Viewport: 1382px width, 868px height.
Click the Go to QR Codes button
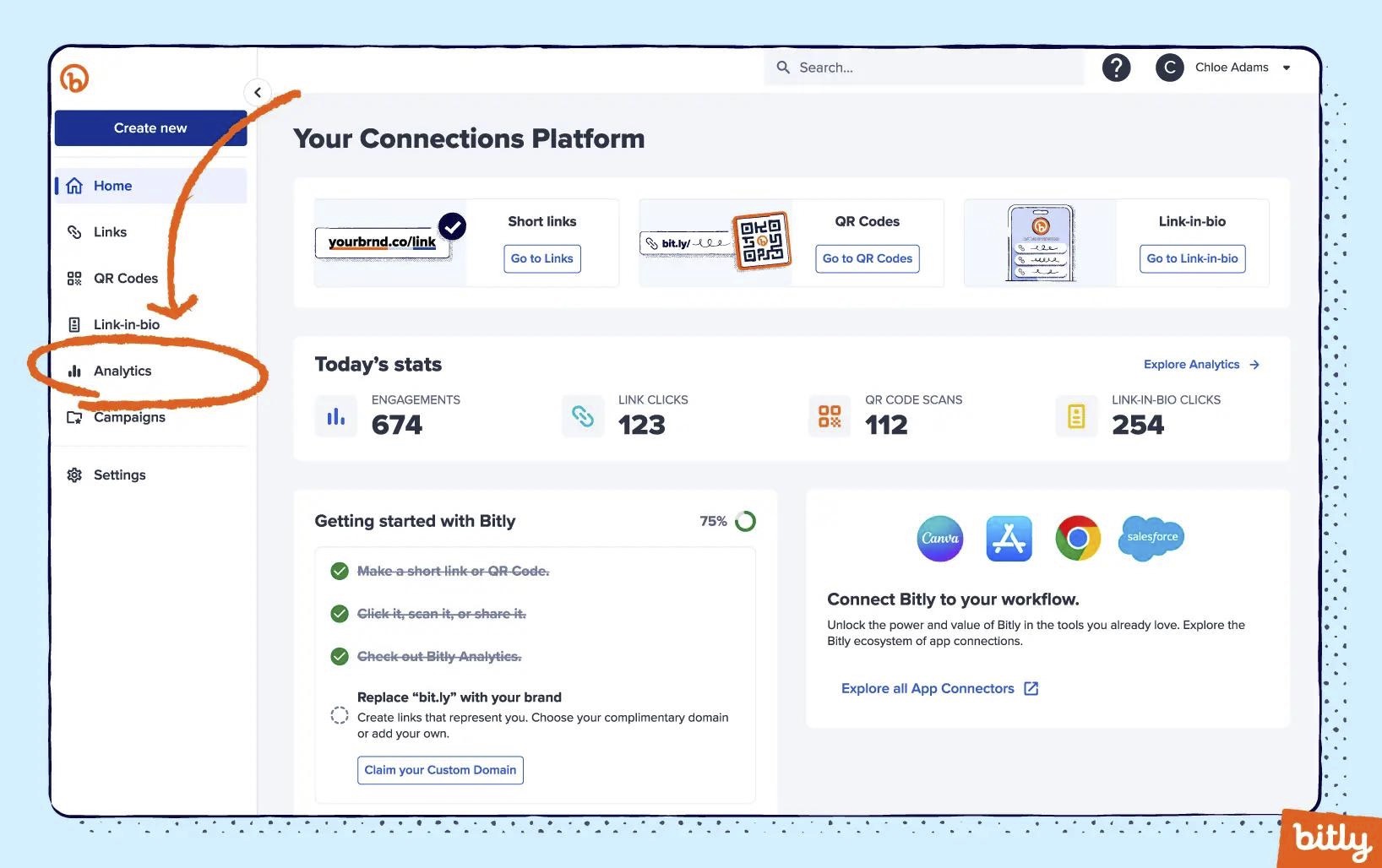[x=868, y=258]
